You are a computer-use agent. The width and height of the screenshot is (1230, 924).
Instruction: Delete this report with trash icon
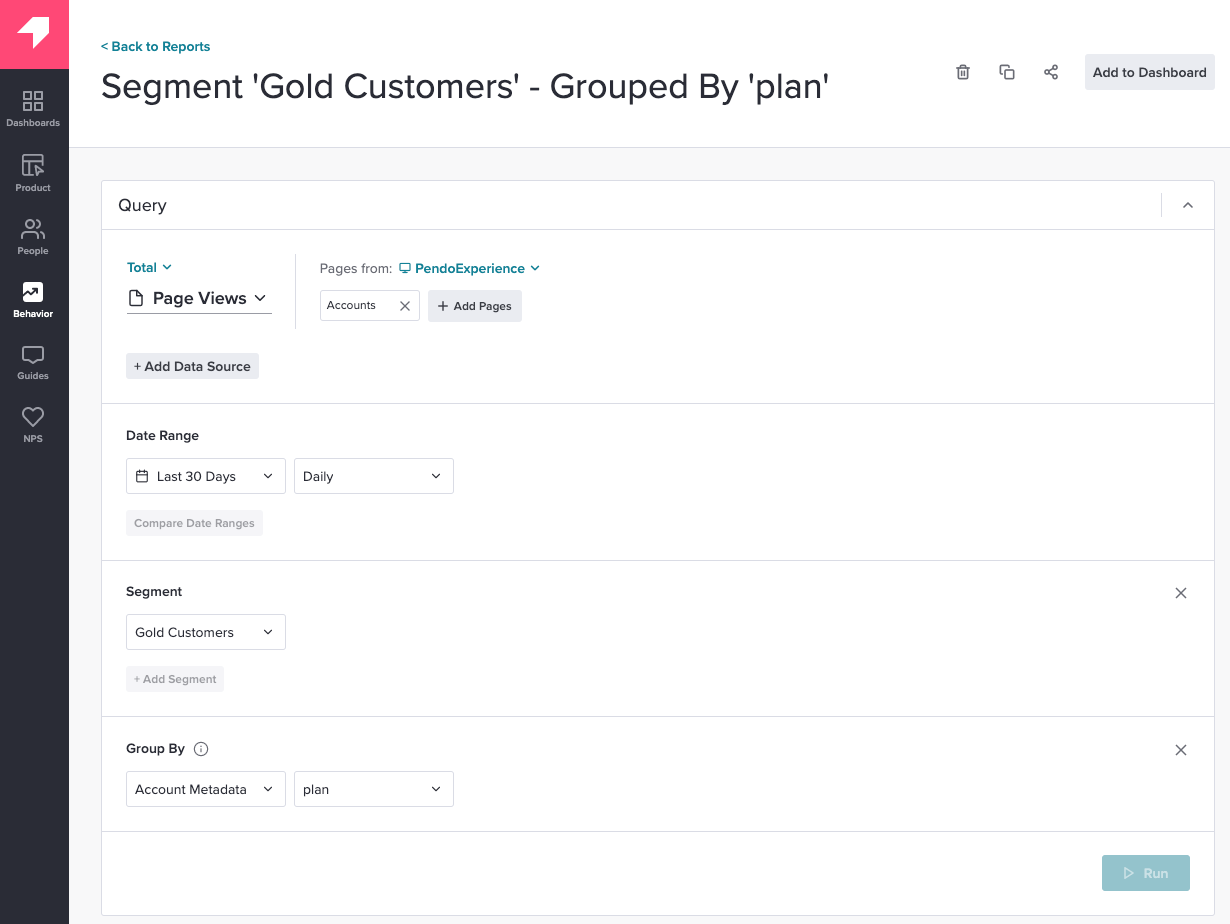pyautogui.click(x=963, y=72)
